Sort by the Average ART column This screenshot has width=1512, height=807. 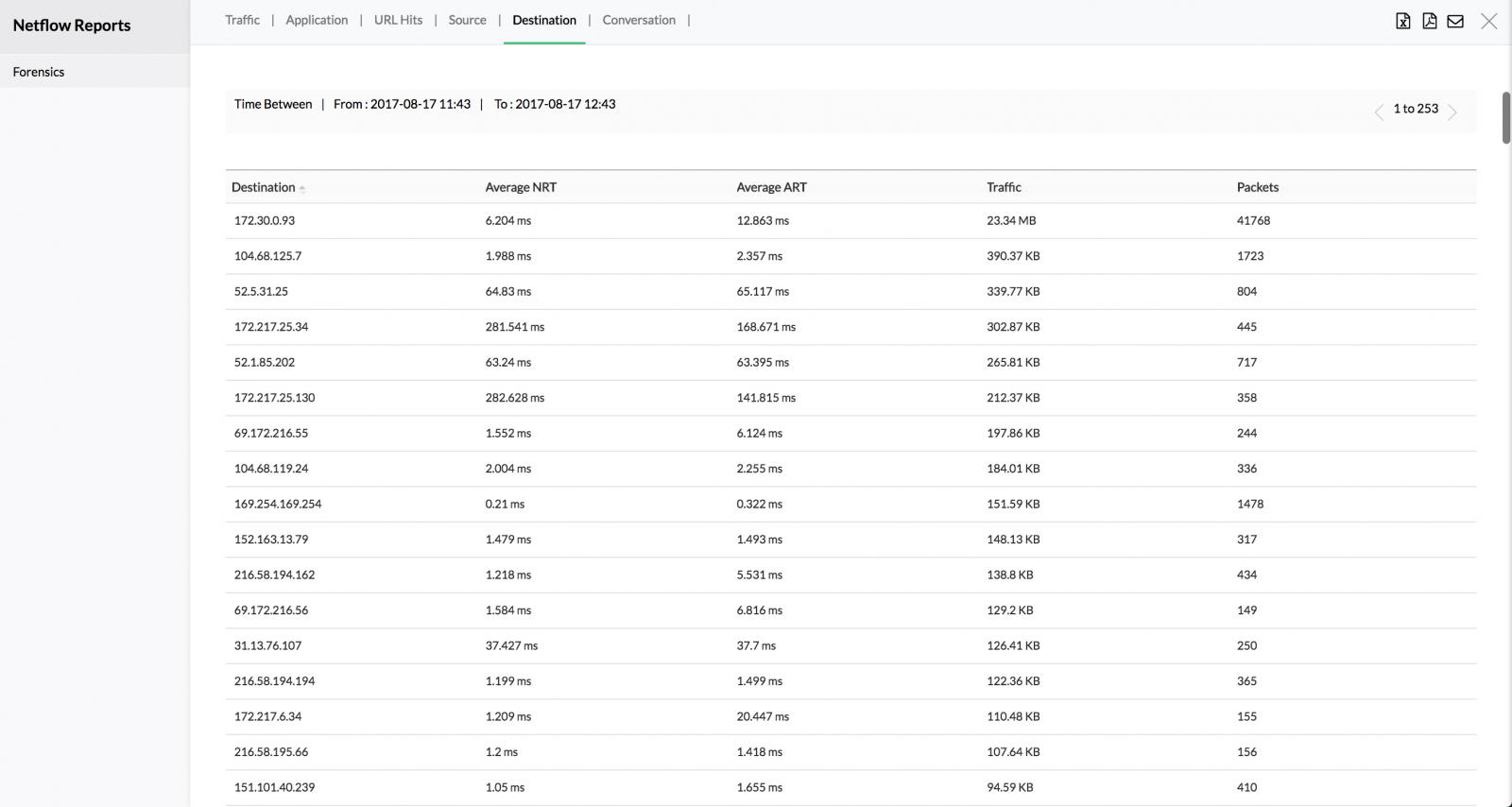point(772,187)
